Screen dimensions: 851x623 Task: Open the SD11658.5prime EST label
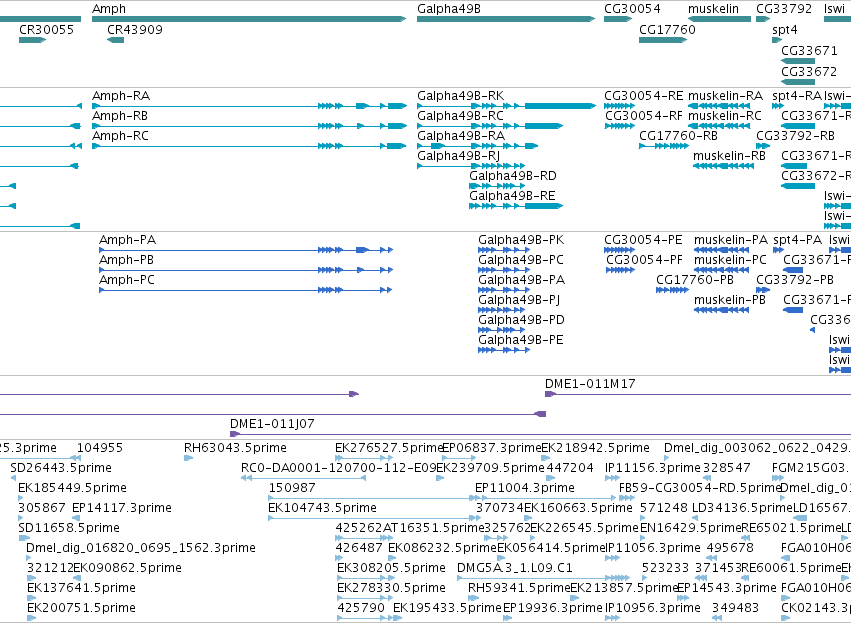68,528
